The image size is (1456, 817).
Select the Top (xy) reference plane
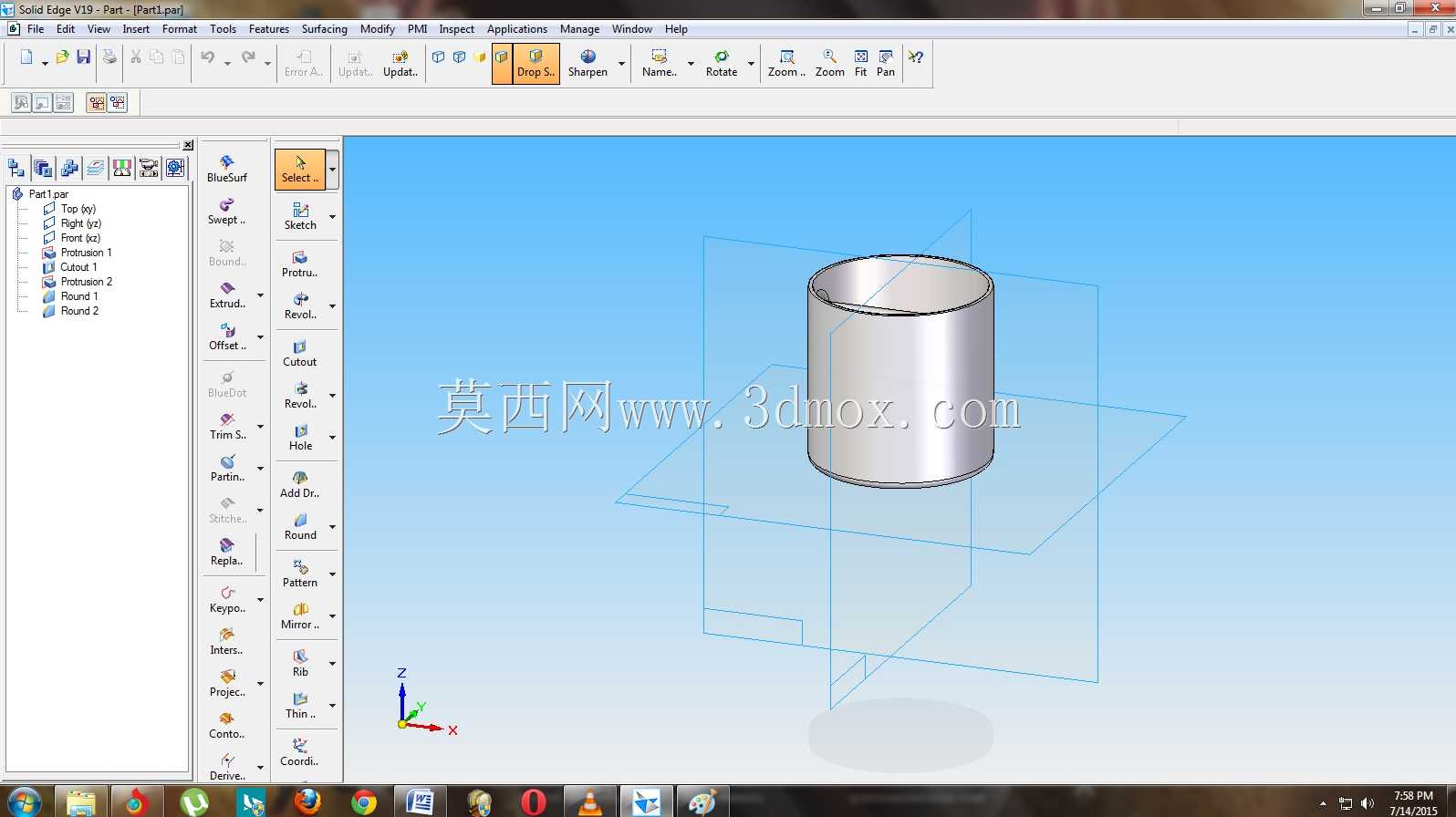78,209
